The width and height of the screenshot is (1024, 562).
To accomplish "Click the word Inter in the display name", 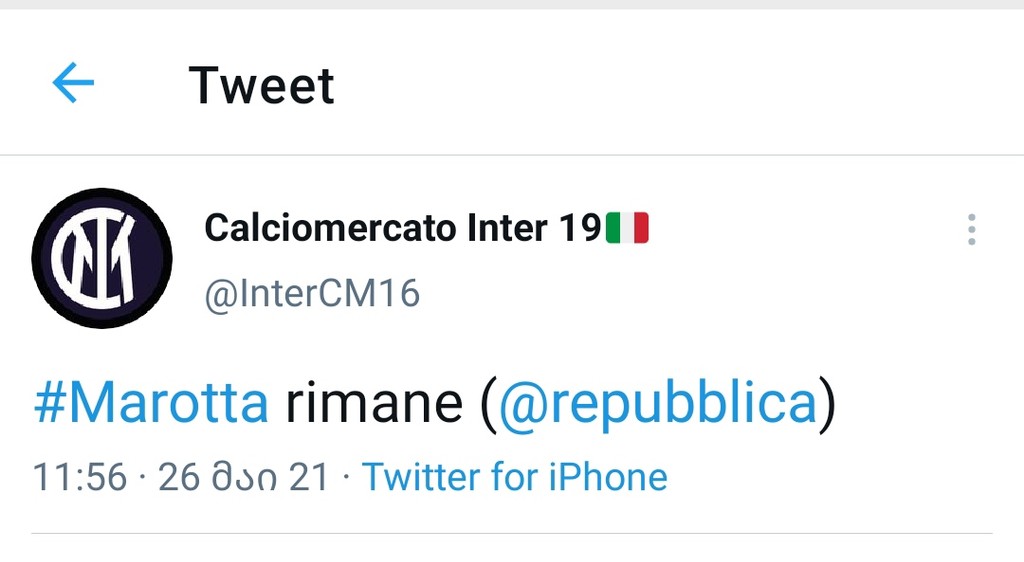I will point(507,228).
